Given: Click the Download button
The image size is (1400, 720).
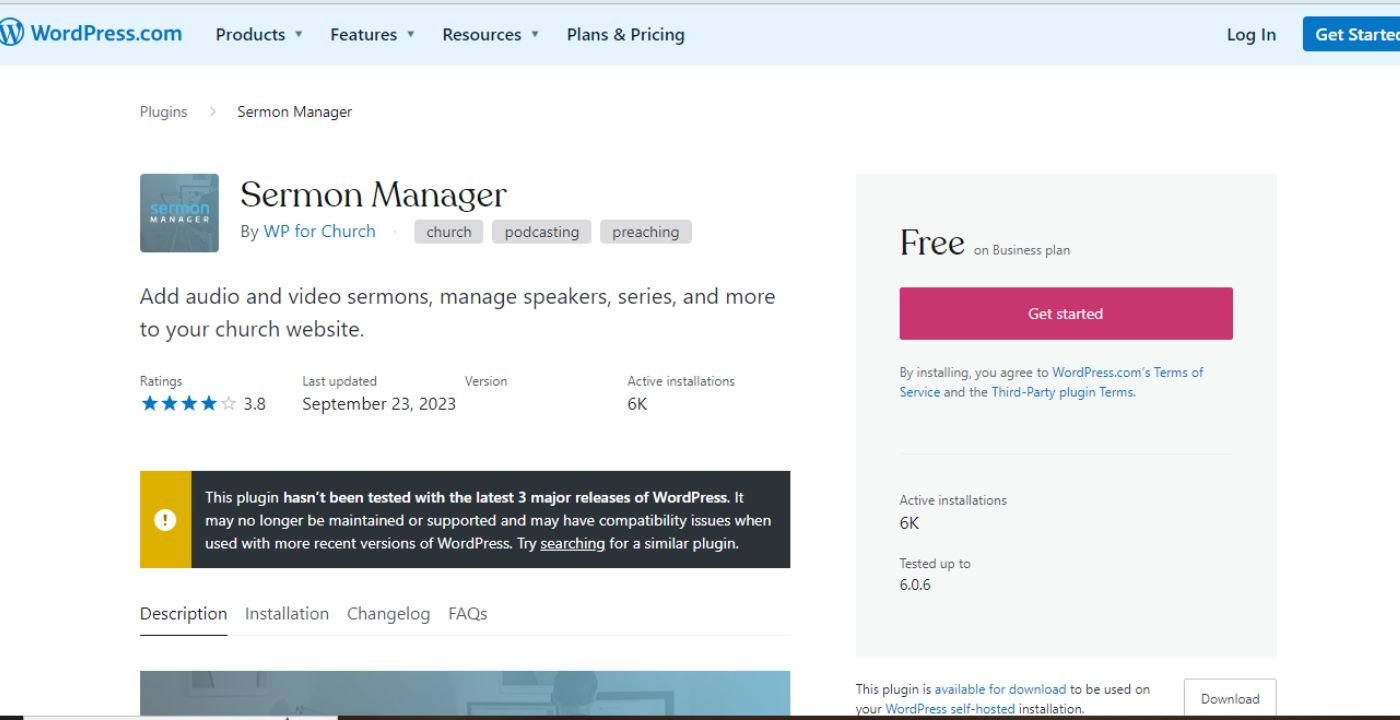Looking at the screenshot, I should coord(1230,699).
